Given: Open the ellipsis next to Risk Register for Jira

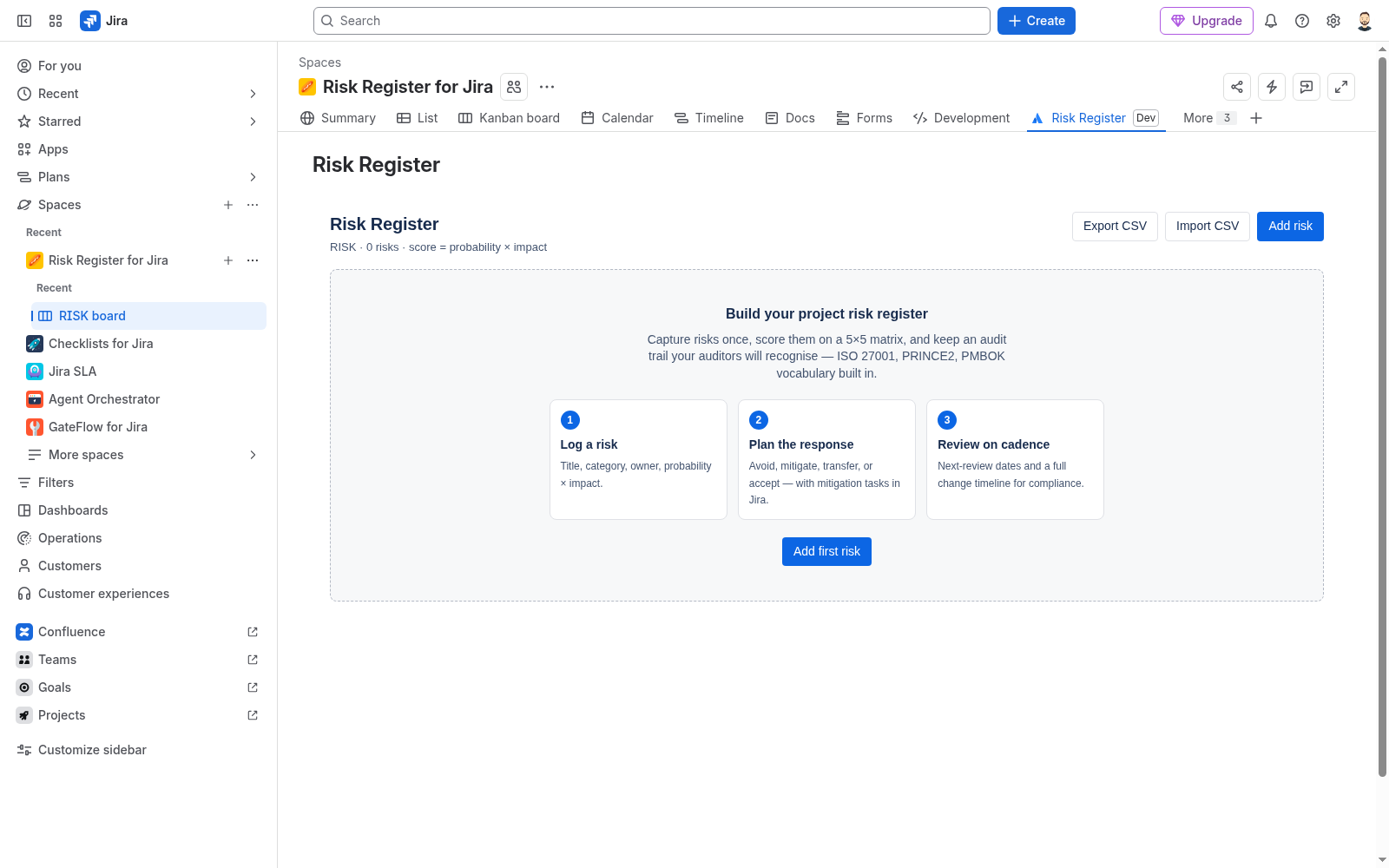Looking at the screenshot, I should click(x=253, y=260).
